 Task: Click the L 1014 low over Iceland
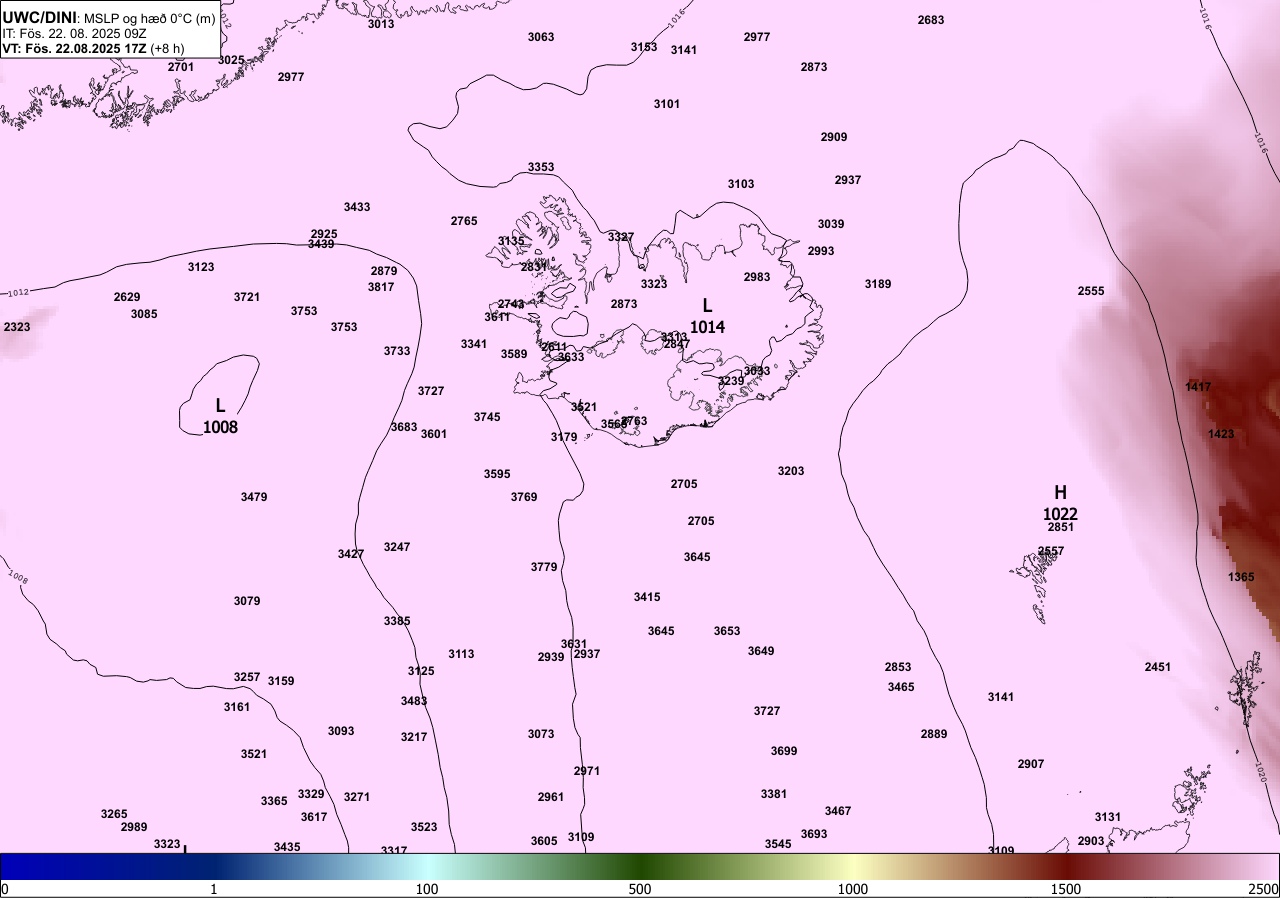tap(708, 316)
